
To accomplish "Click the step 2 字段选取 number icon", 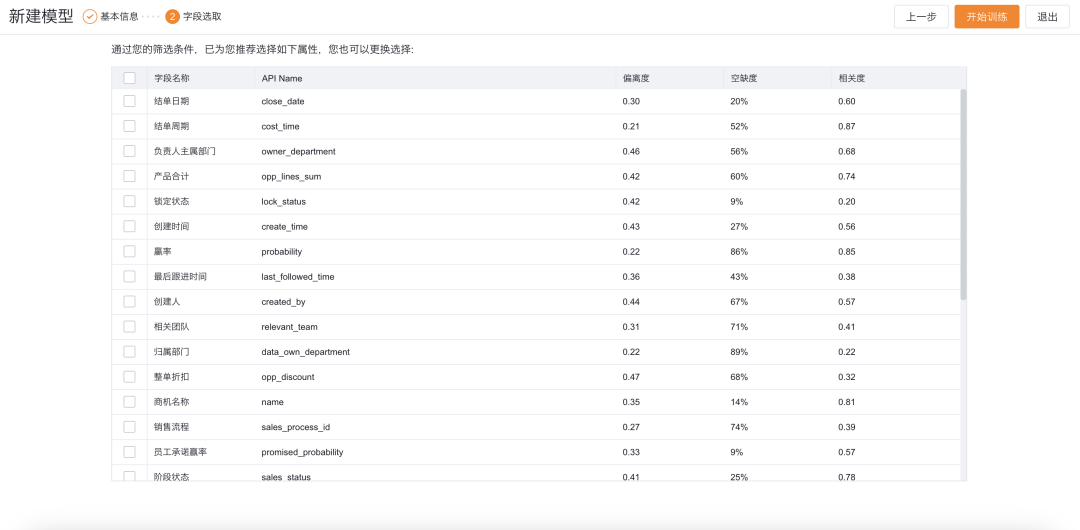I will [173, 17].
